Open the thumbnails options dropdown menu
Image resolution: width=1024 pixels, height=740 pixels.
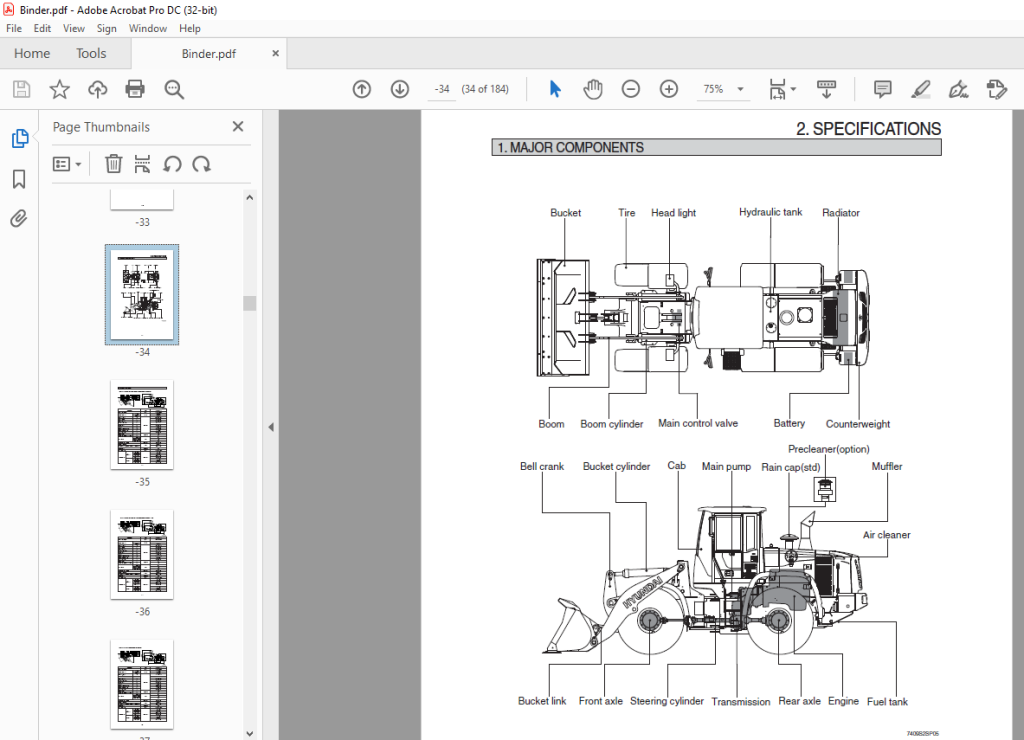67,164
